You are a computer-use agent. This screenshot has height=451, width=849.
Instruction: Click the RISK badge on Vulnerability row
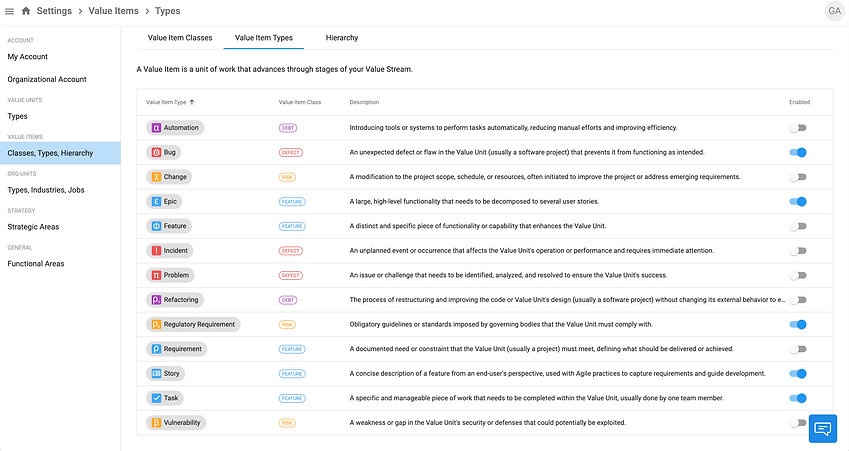click(x=287, y=423)
